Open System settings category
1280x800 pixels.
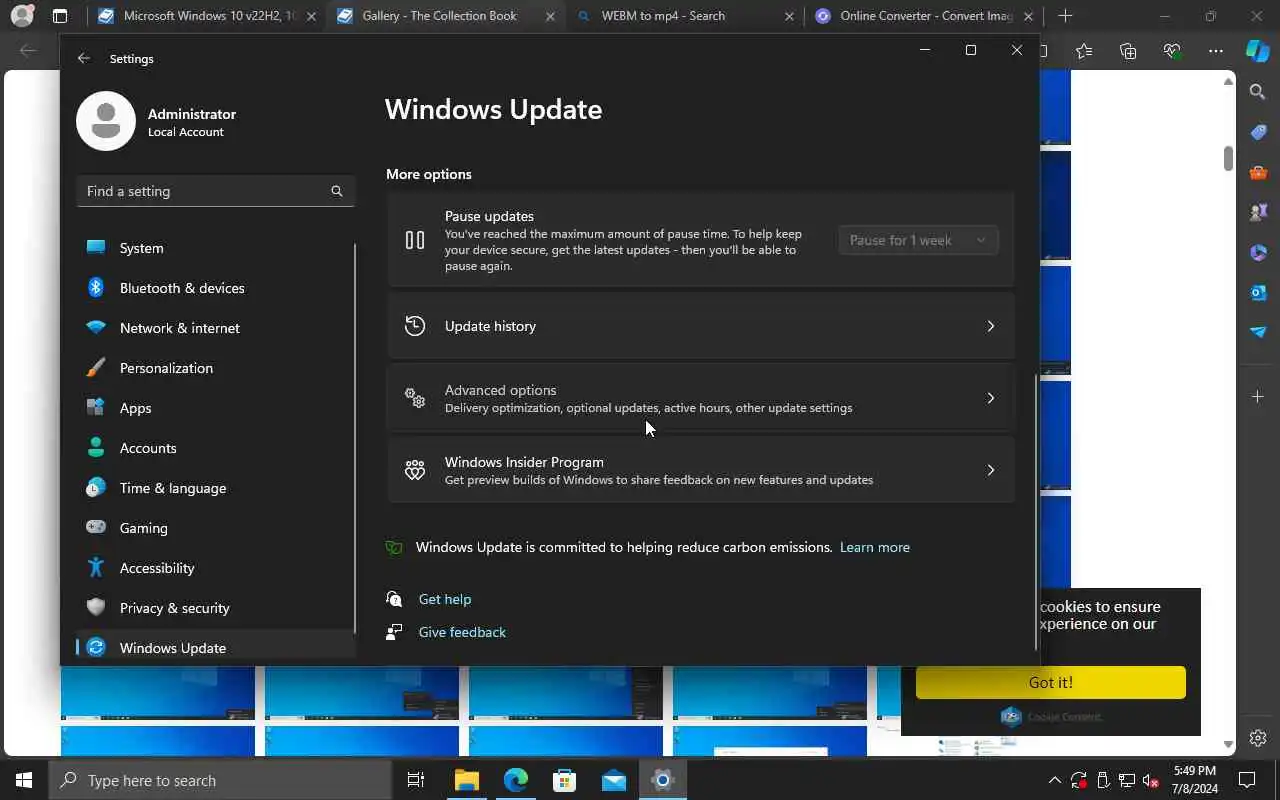point(215,248)
